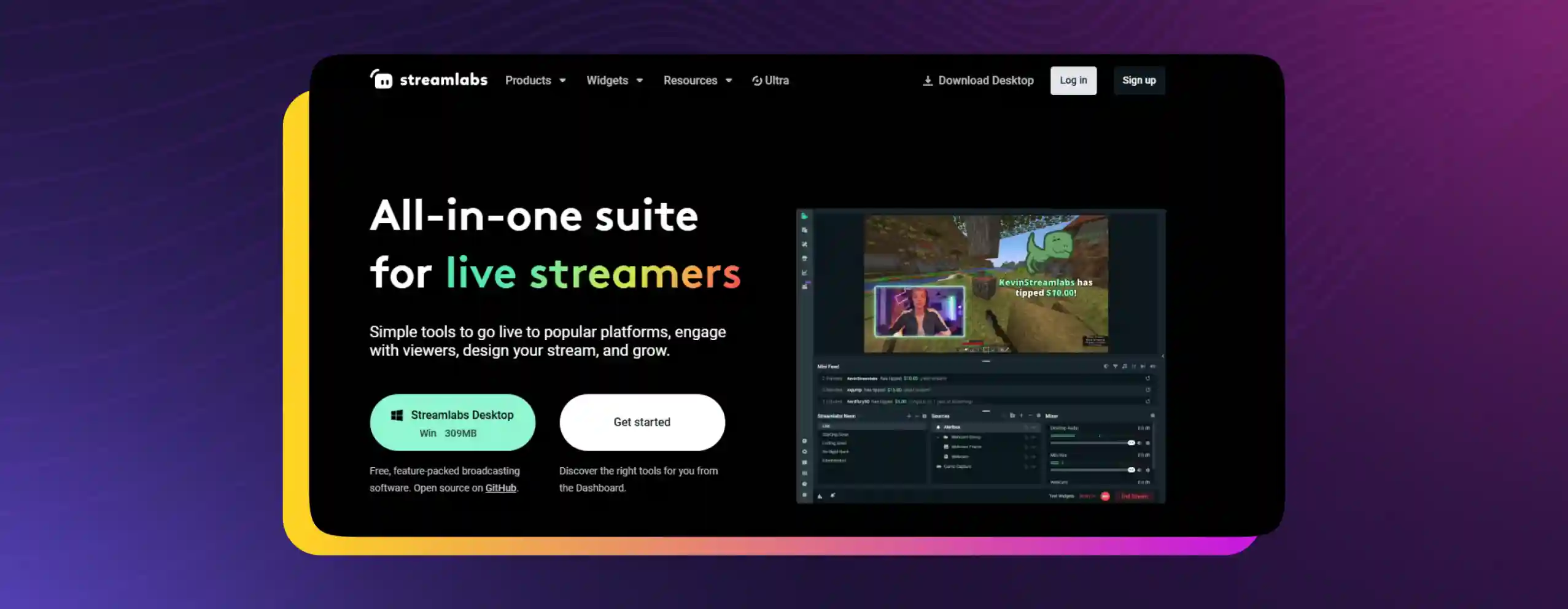Click the Sign up button
Viewport: 1568px width, 609px height.
(x=1139, y=80)
